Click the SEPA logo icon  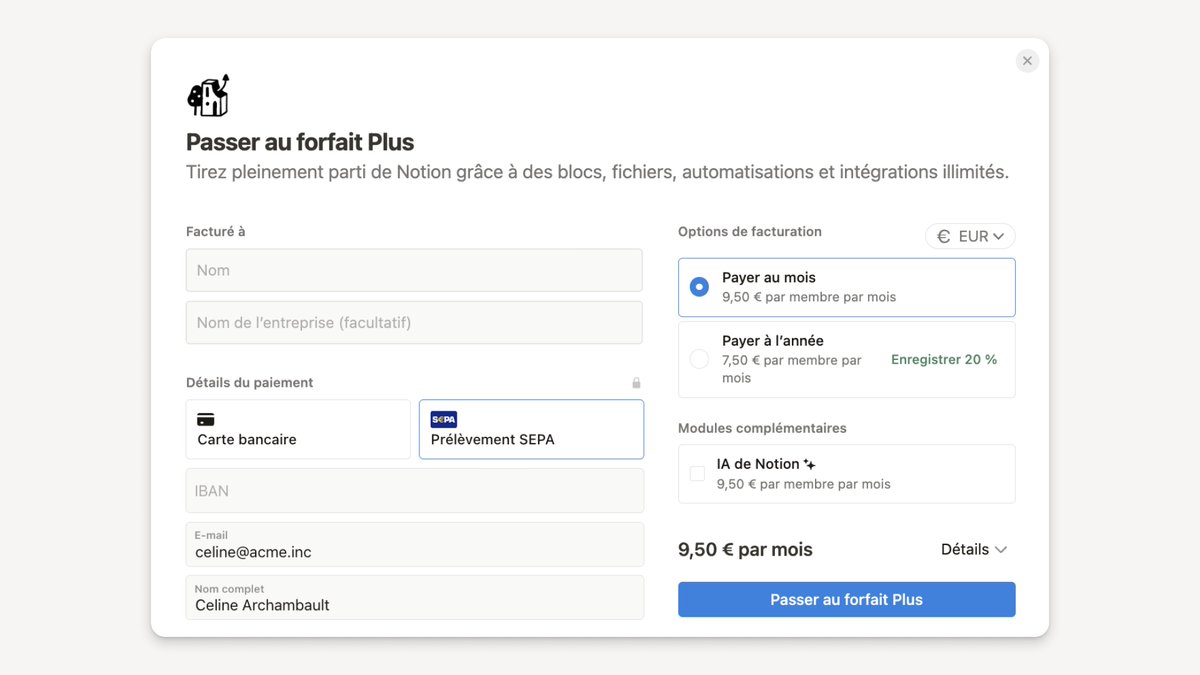point(443,419)
